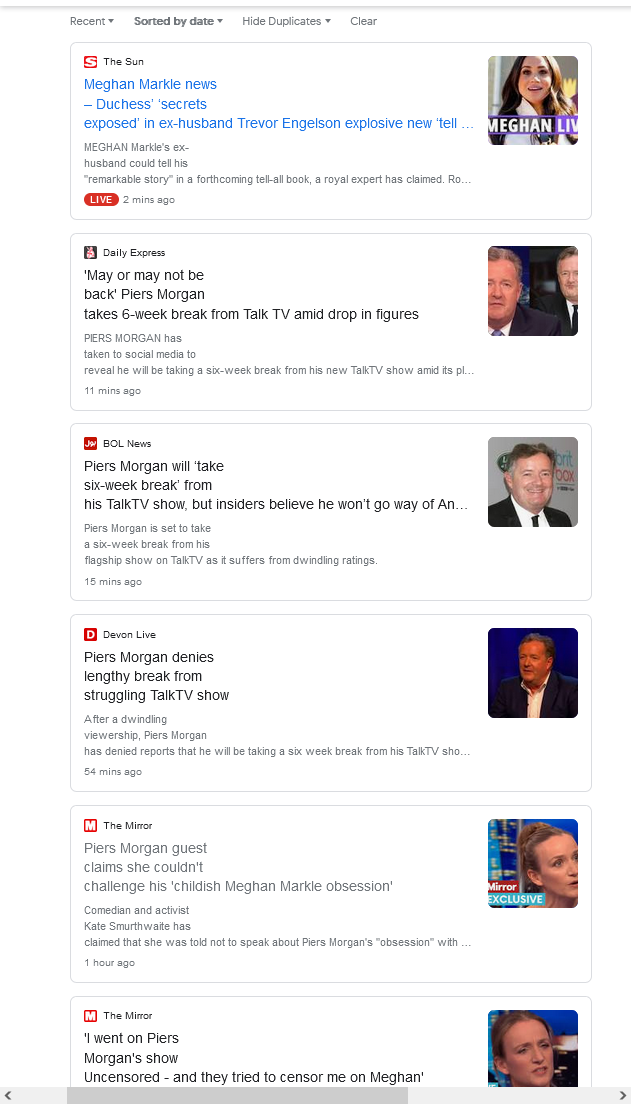The width and height of the screenshot is (631, 1104).
Task: Click the Daily Express publisher icon
Action: [x=90, y=253]
